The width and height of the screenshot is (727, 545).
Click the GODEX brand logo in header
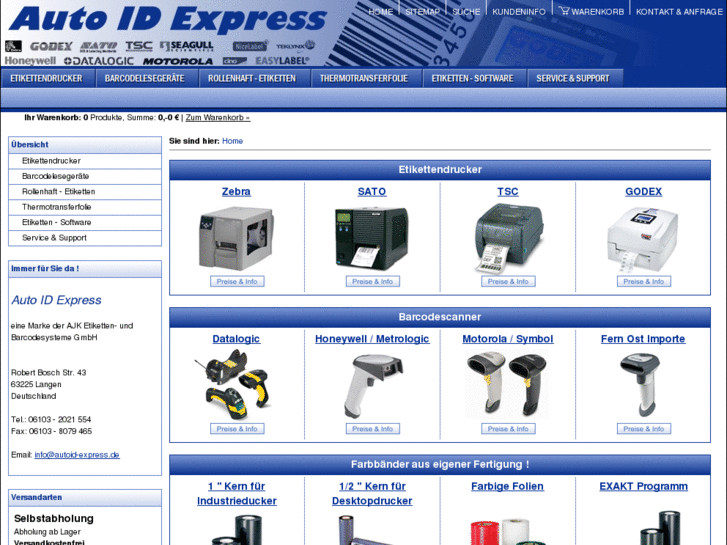(51, 46)
